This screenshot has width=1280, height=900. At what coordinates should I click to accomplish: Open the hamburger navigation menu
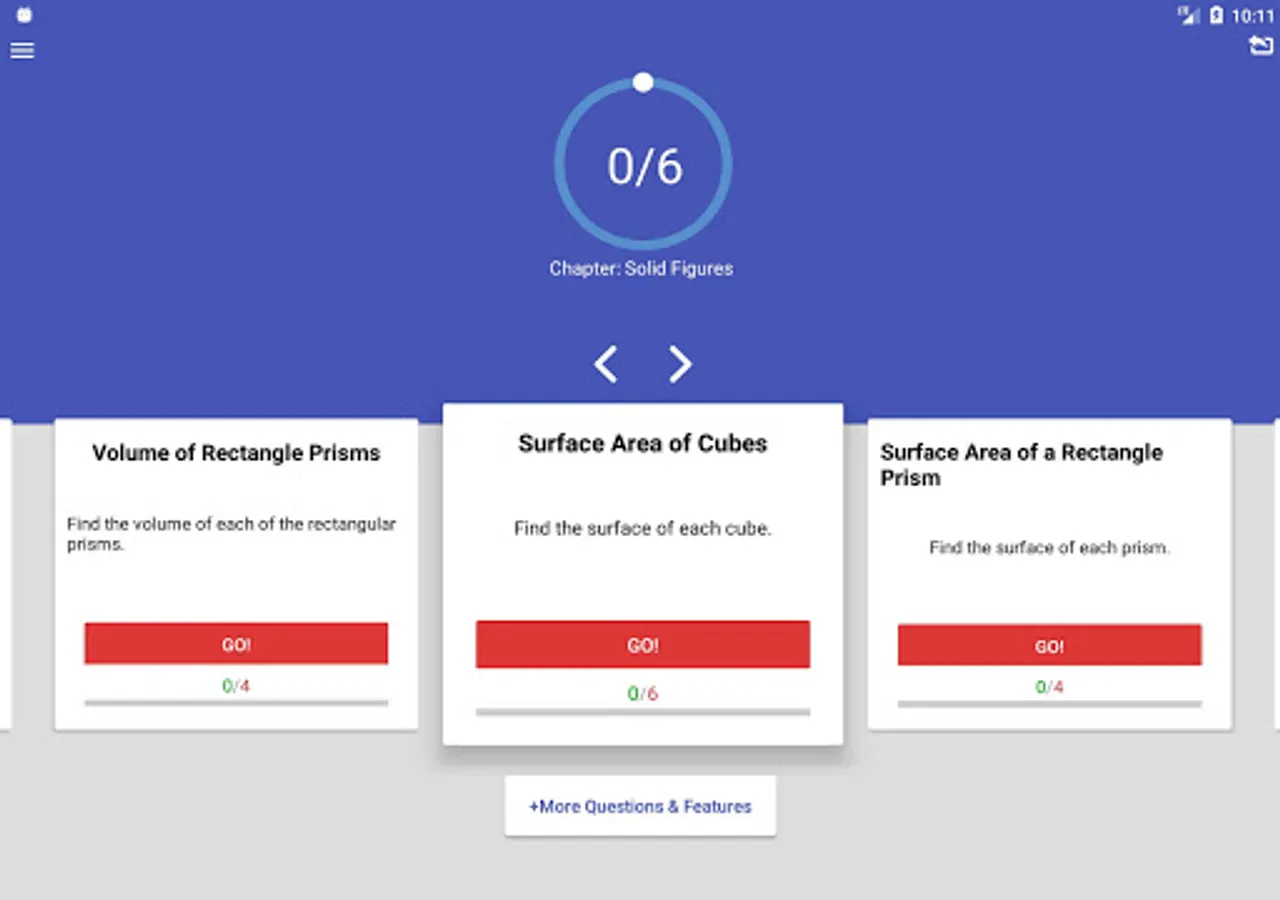(x=22, y=50)
